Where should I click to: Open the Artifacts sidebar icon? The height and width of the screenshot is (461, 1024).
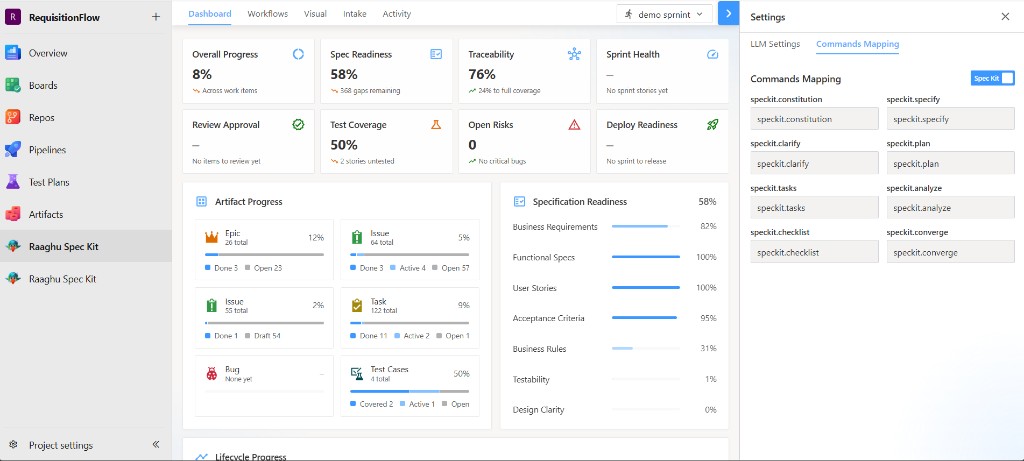[x=13, y=214]
